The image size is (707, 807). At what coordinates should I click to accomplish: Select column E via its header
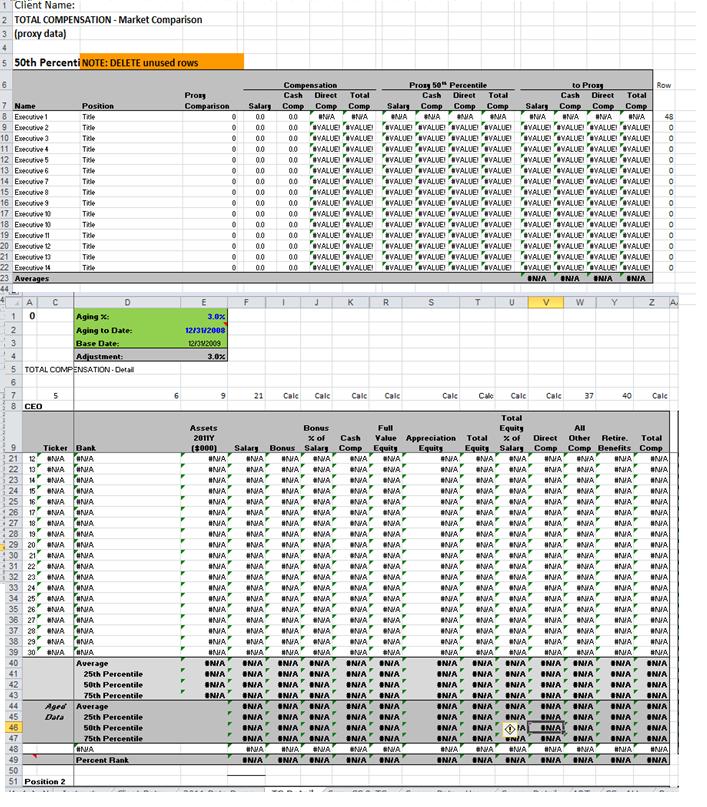pyautogui.click(x=204, y=303)
